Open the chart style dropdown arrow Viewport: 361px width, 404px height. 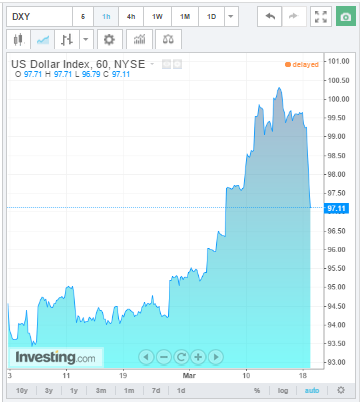click(86, 40)
